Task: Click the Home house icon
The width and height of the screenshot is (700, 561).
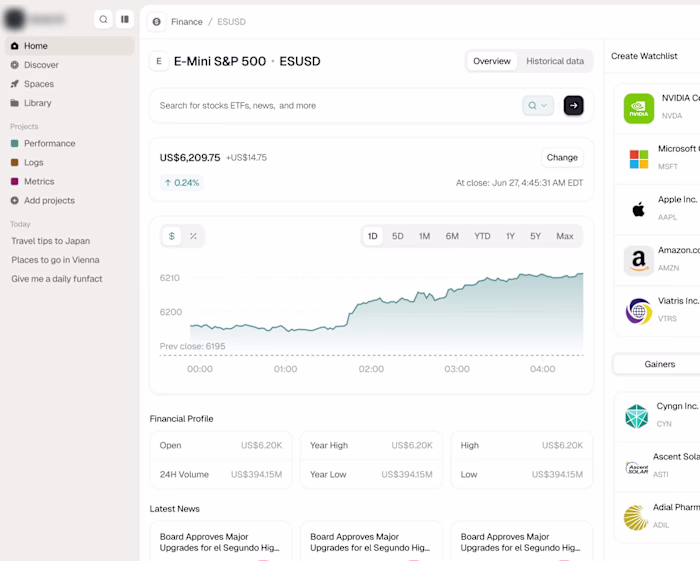Action: coord(15,46)
